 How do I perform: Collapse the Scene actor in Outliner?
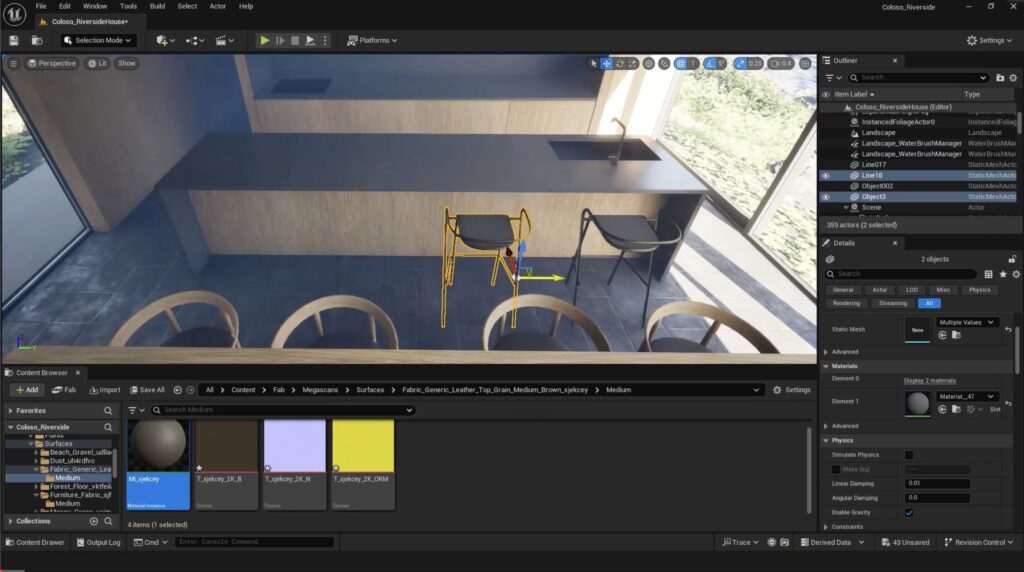[x=846, y=208]
